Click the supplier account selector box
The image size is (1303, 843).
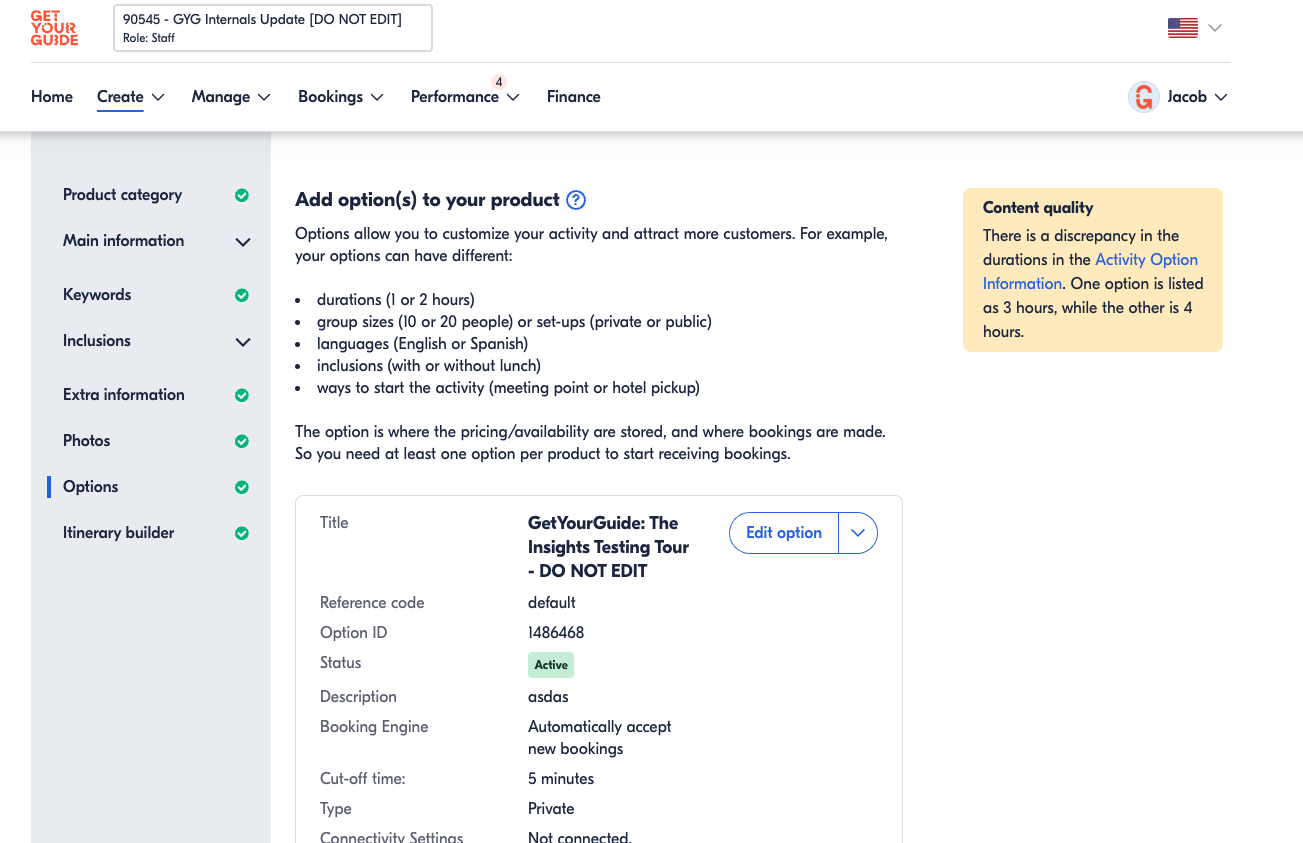(273, 28)
